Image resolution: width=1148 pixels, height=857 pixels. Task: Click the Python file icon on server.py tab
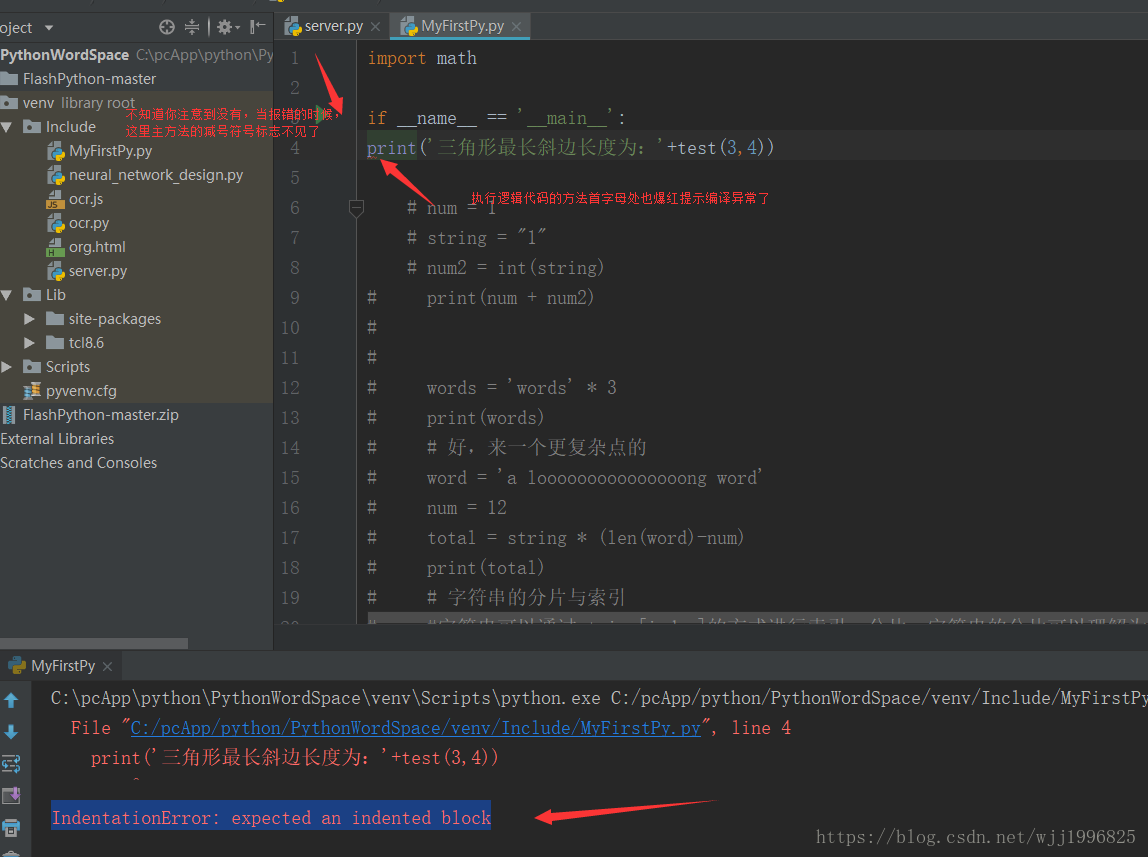click(x=294, y=27)
